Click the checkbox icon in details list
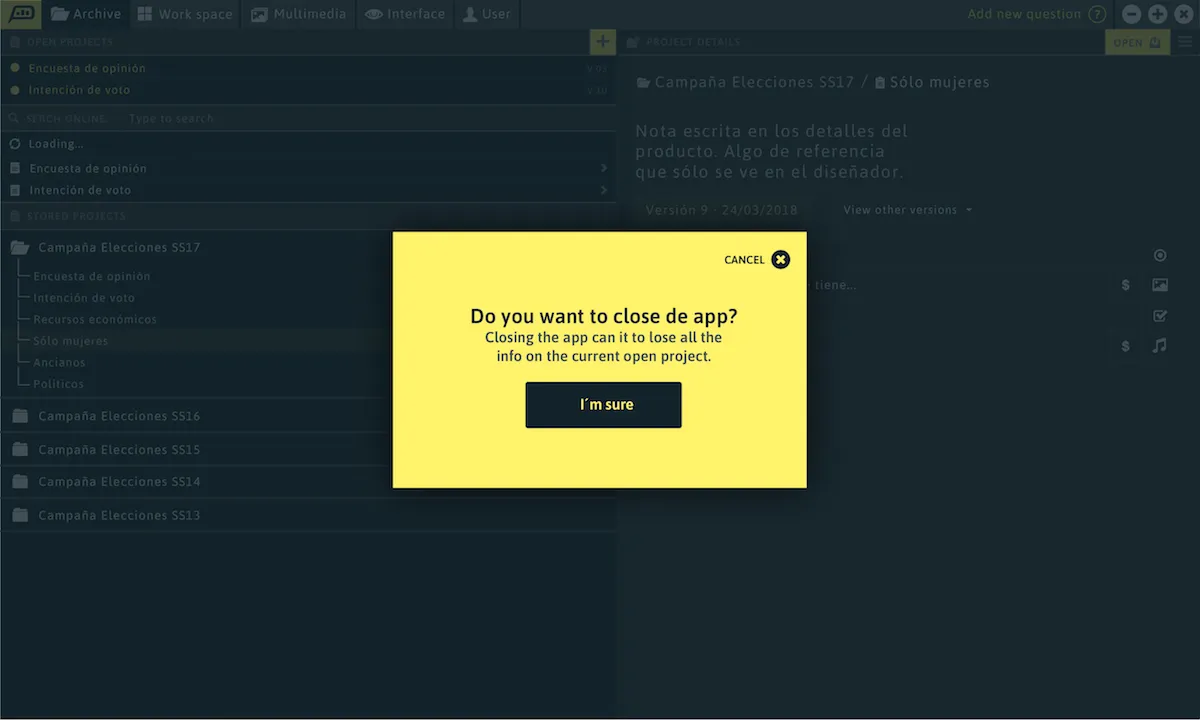The width and height of the screenshot is (1200, 720). tap(1160, 316)
